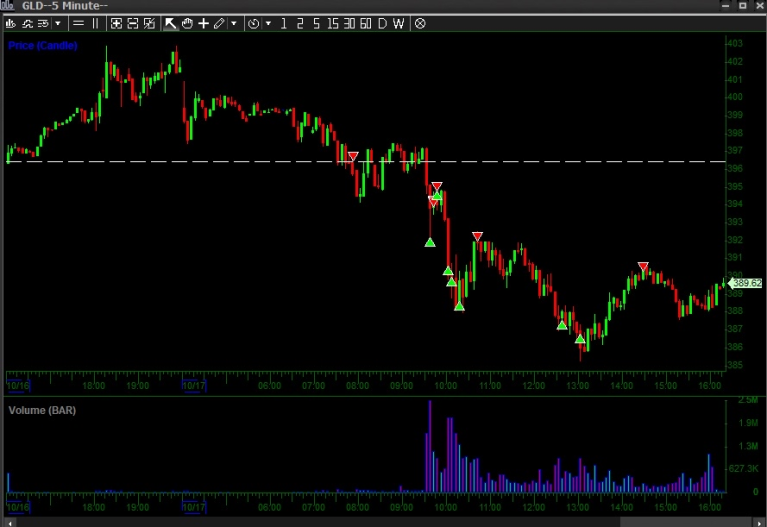The width and height of the screenshot is (767, 527).
Task: Click the zoom in icon
Action: 116,23
